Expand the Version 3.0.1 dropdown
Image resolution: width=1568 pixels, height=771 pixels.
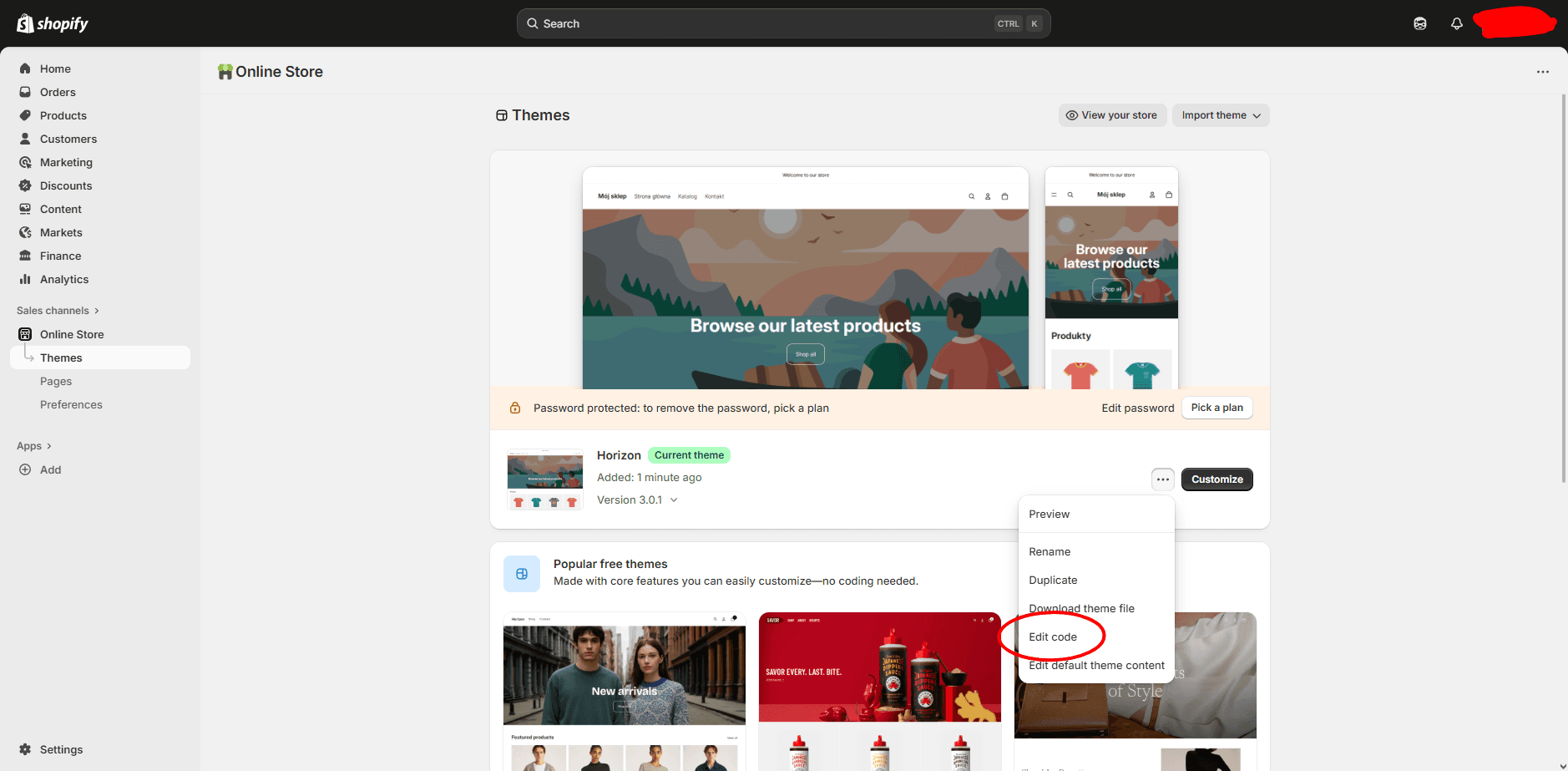tap(637, 500)
